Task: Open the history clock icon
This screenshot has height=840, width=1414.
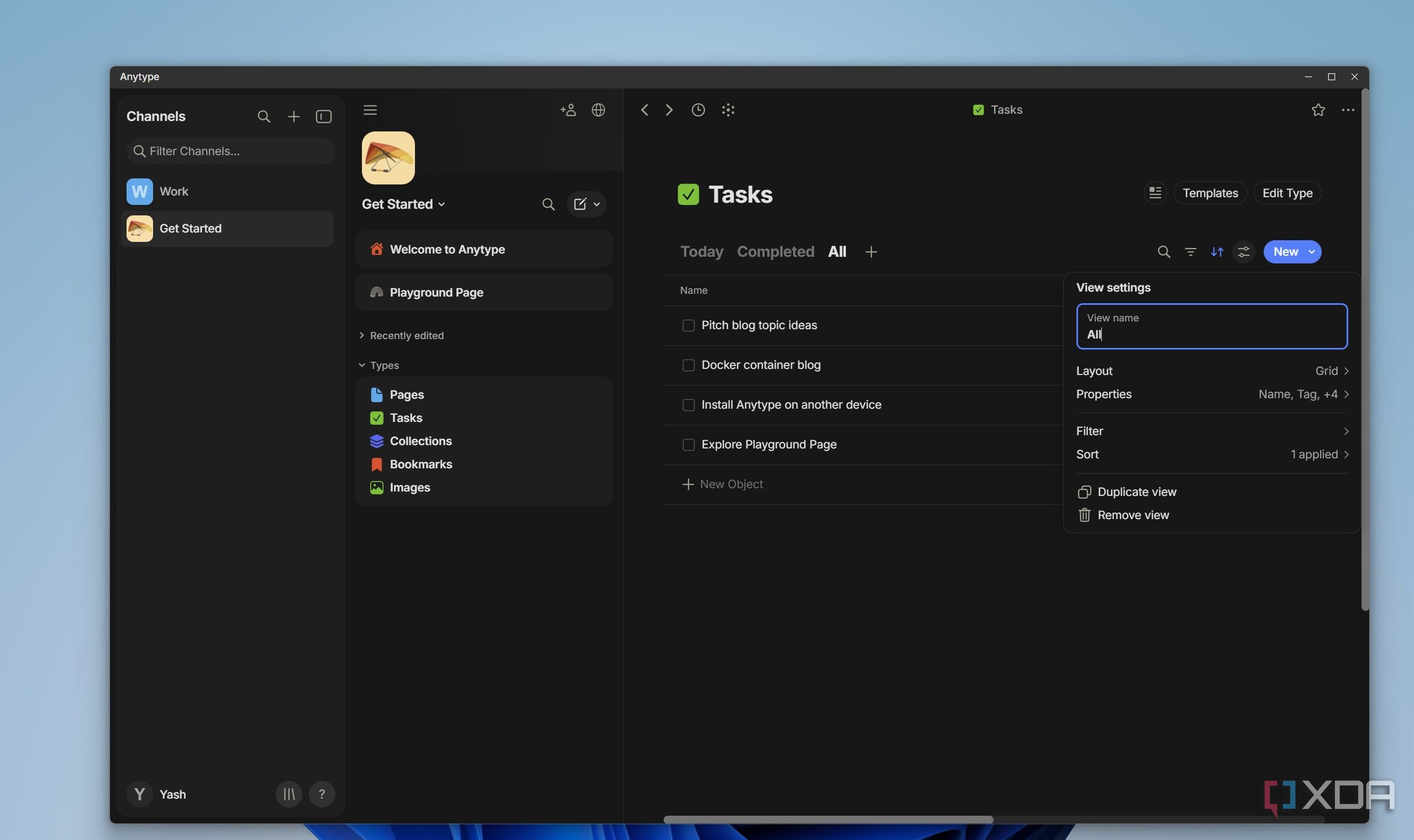Action: tap(698, 110)
